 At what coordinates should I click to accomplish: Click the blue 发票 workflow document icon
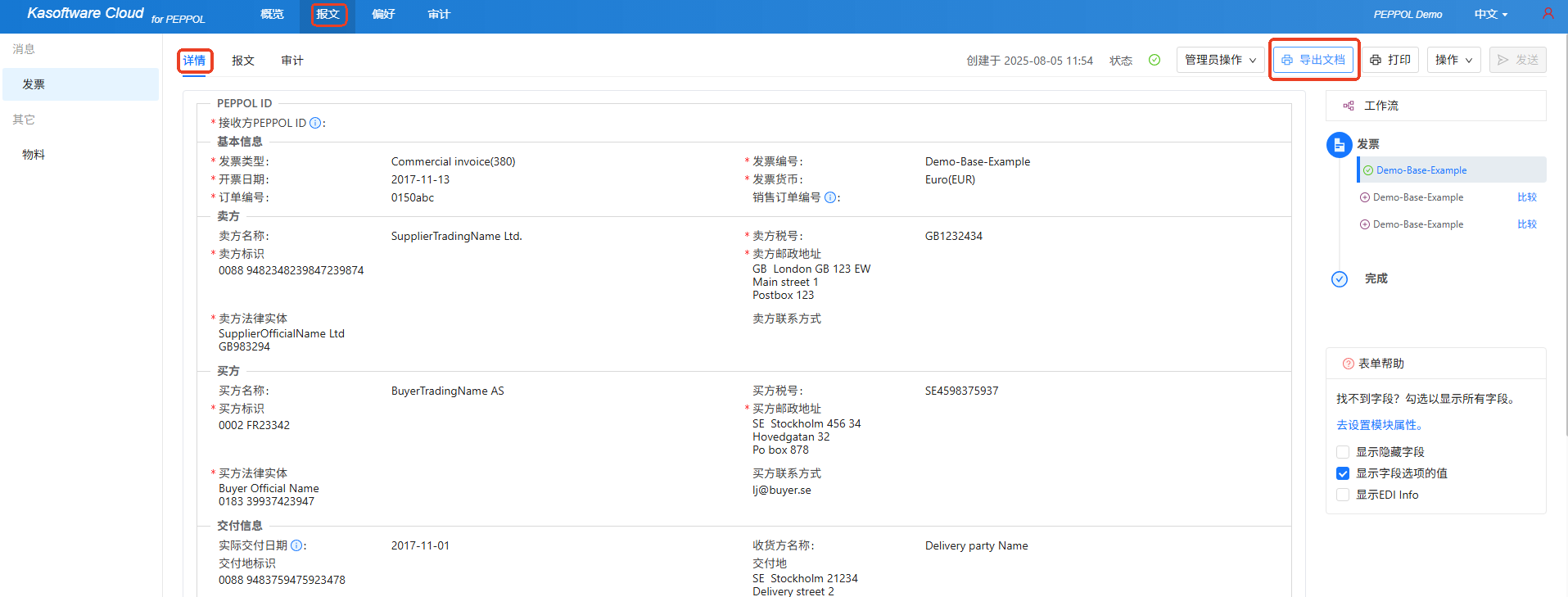click(x=1339, y=145)
